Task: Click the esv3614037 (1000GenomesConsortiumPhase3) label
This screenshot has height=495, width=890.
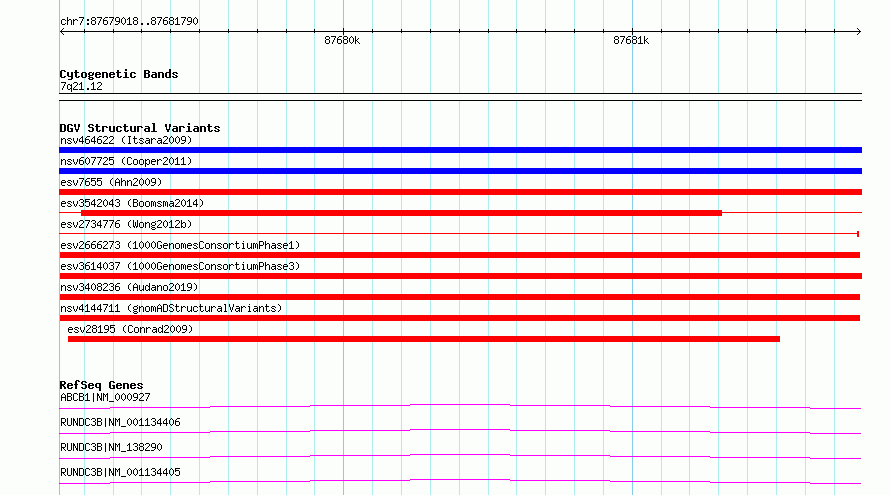Action: [x=180, y=266]
